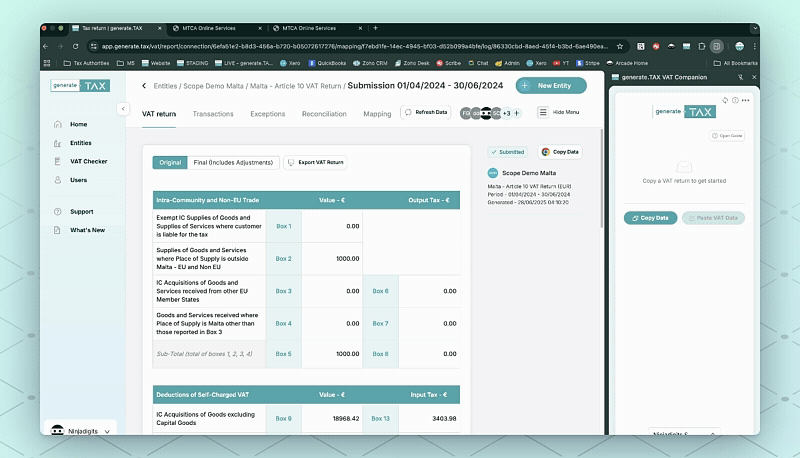Screen dimensions: 800x458
Task: Open Home from the left sidebar
Action: 77,124
